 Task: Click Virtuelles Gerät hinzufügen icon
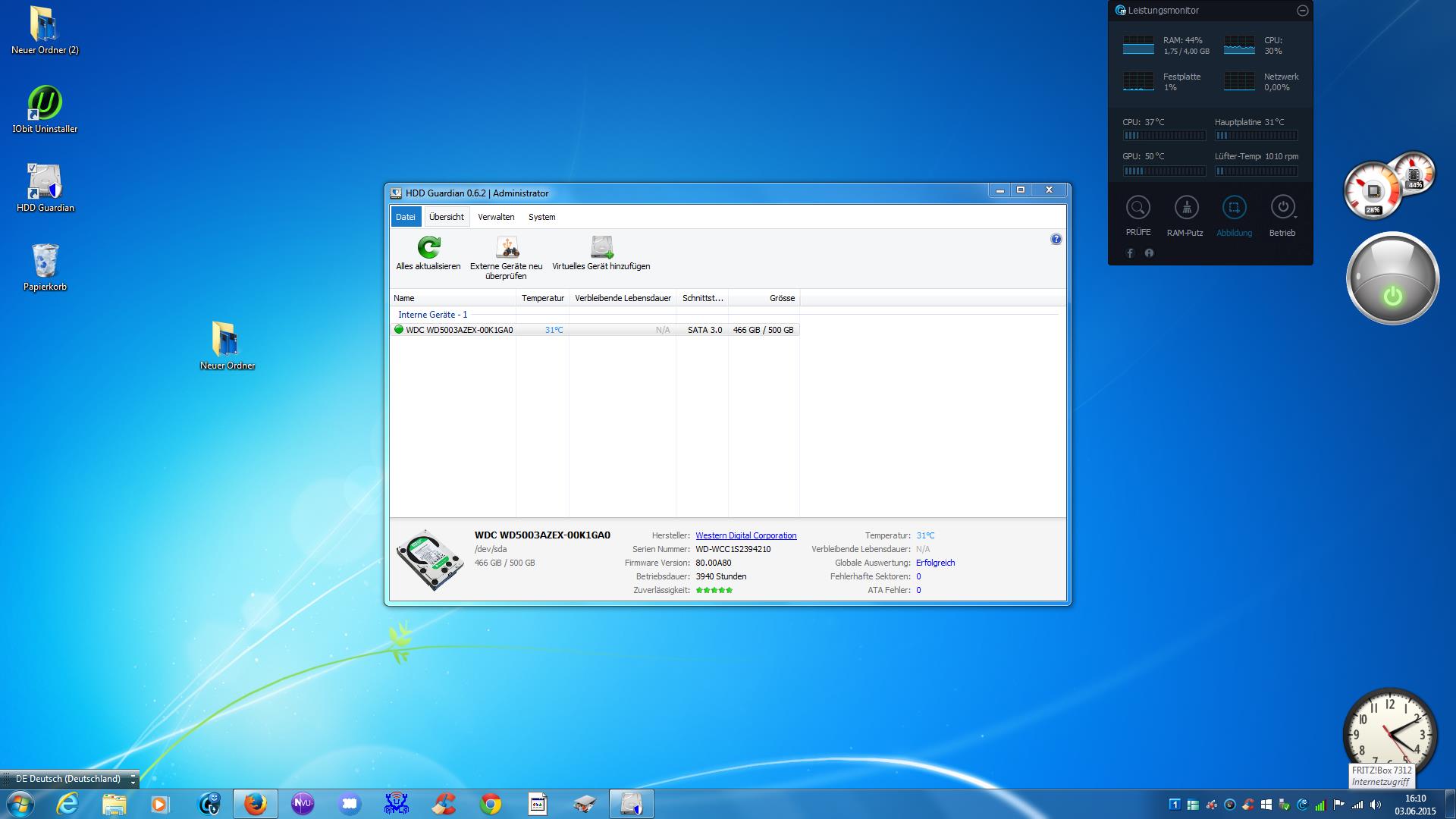pyautogui.click(x=601, y=247)
